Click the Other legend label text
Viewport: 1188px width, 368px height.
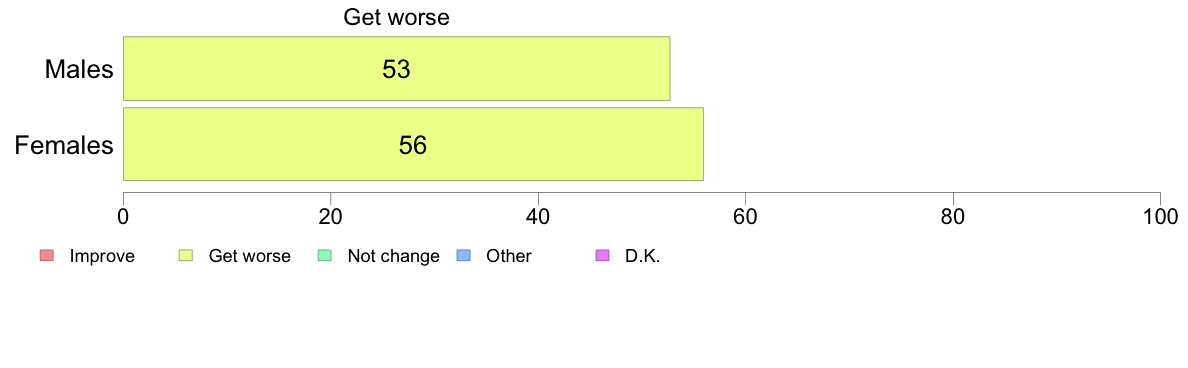pos(509,256)
